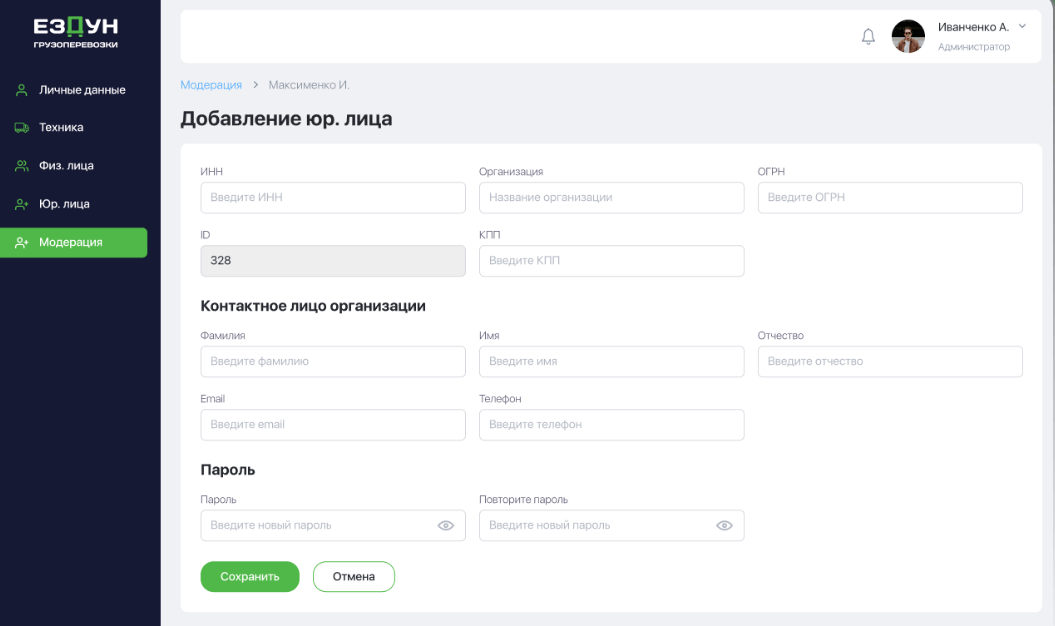Screen dimensions: 1055x626
Task: Click the Модерация sidebar icon
Action: [x=21, y=242]
